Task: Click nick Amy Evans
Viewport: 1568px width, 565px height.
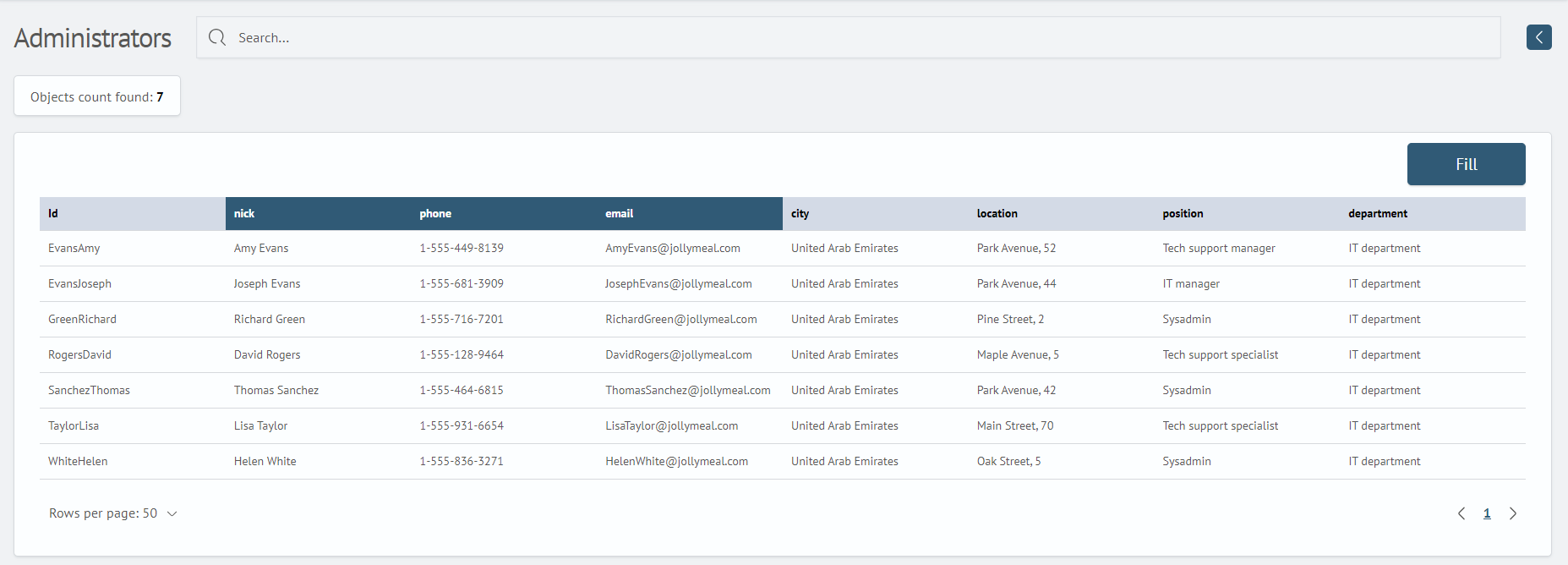Action: [261, 248]
